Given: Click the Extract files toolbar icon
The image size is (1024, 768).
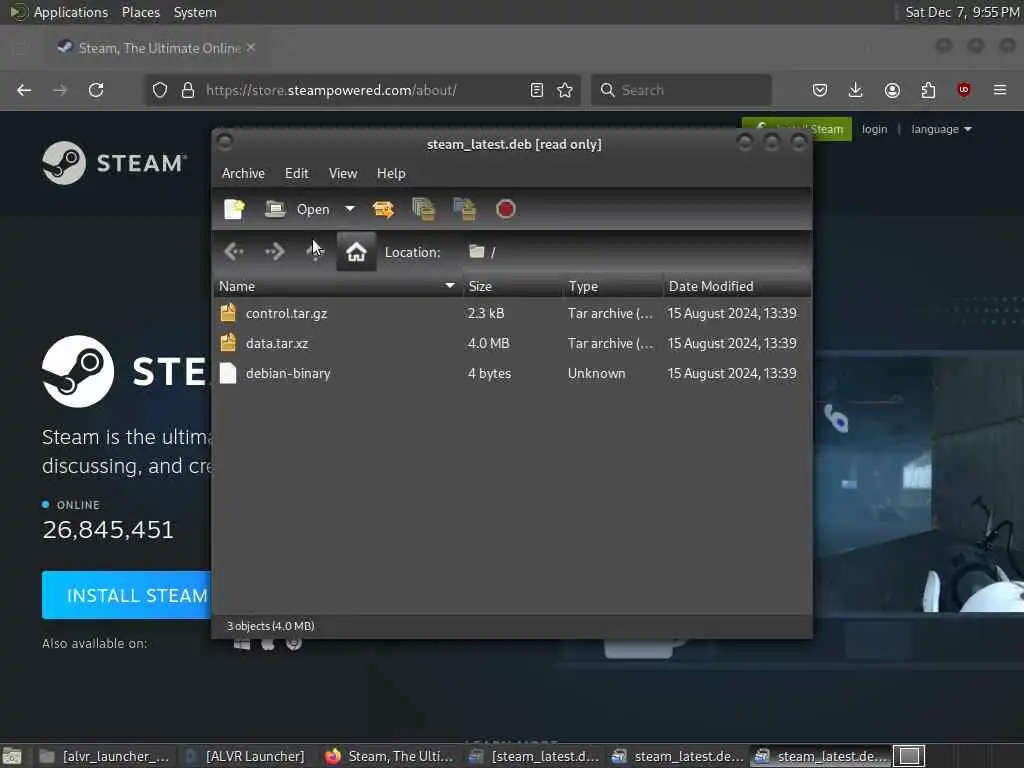Looking at the screenshot, I should tap(383, 209).
